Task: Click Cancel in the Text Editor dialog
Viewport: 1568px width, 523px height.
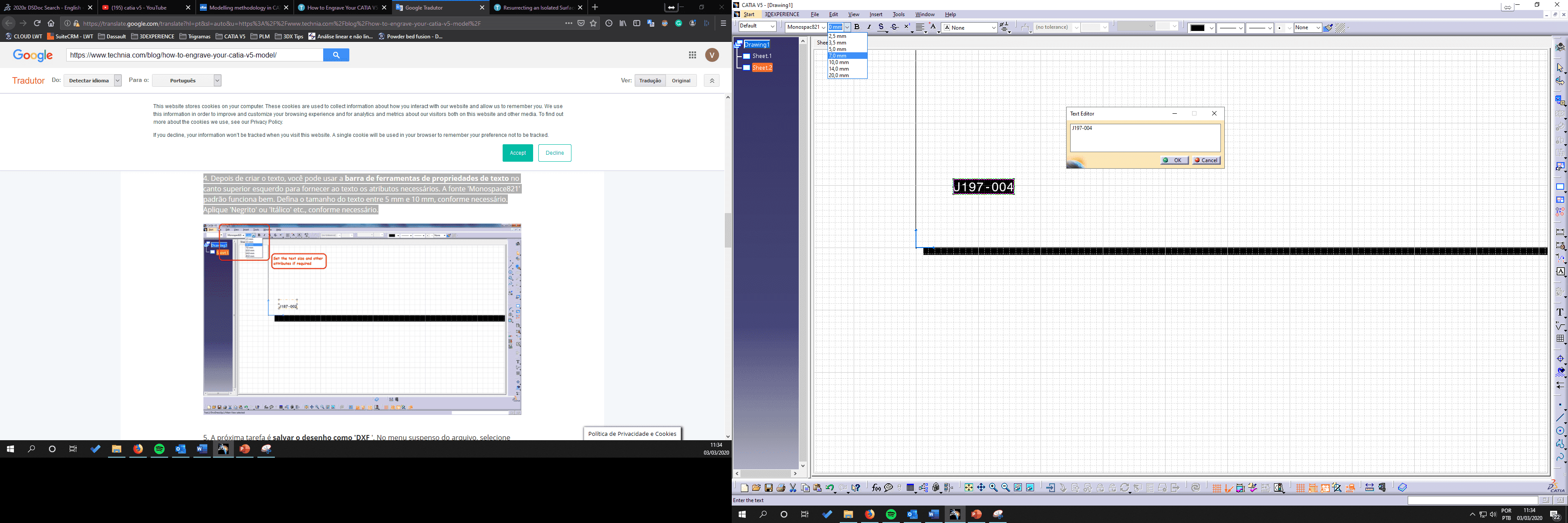Action: [1206, 160]
